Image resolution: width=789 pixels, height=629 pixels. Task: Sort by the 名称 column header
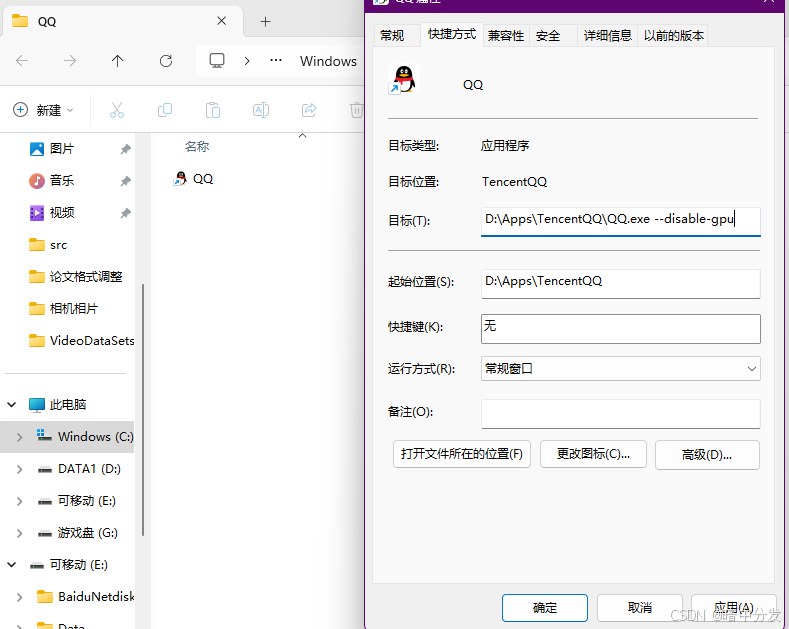coord(197,146)
